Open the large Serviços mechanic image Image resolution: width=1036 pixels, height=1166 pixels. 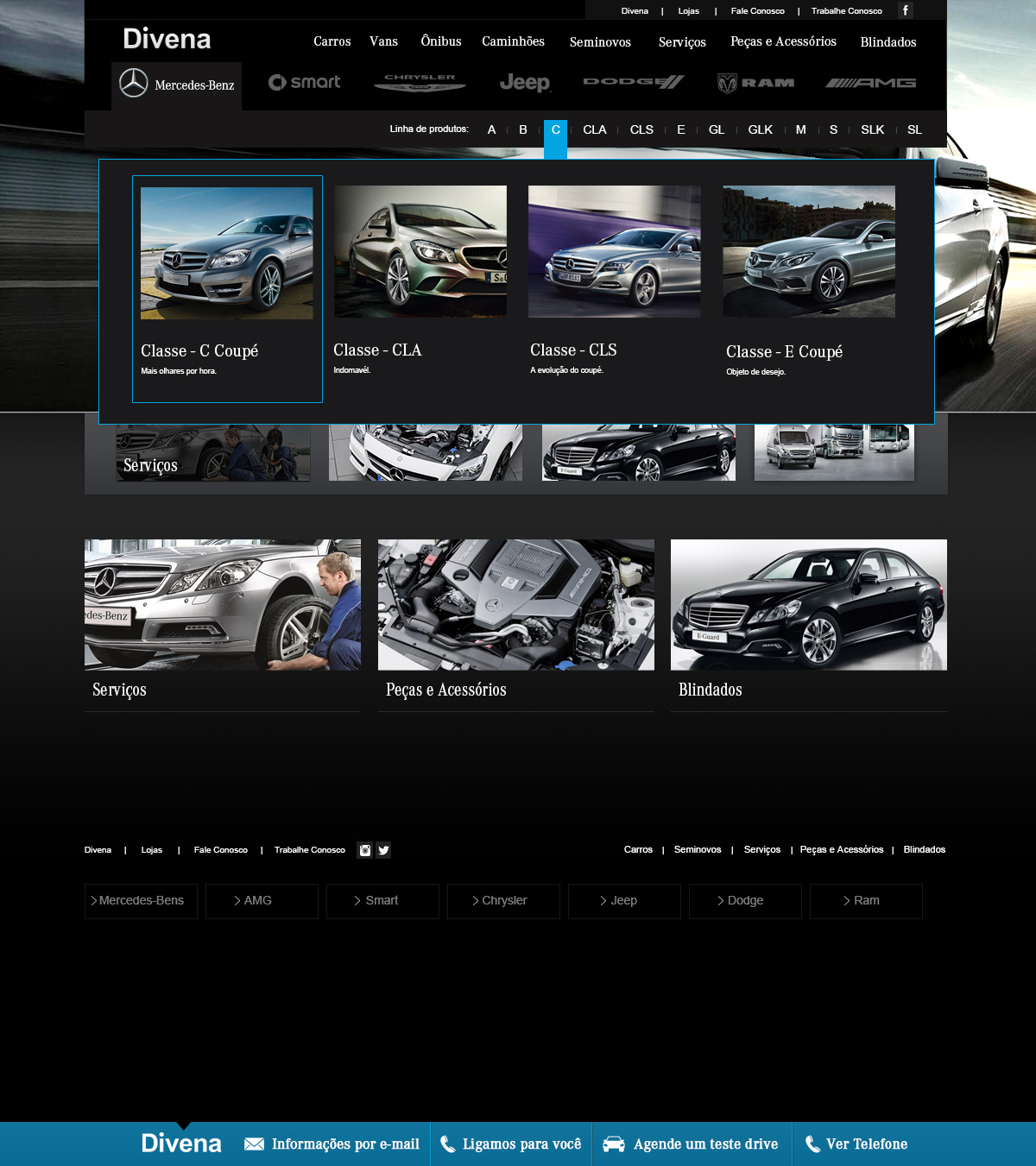[223, 605]
